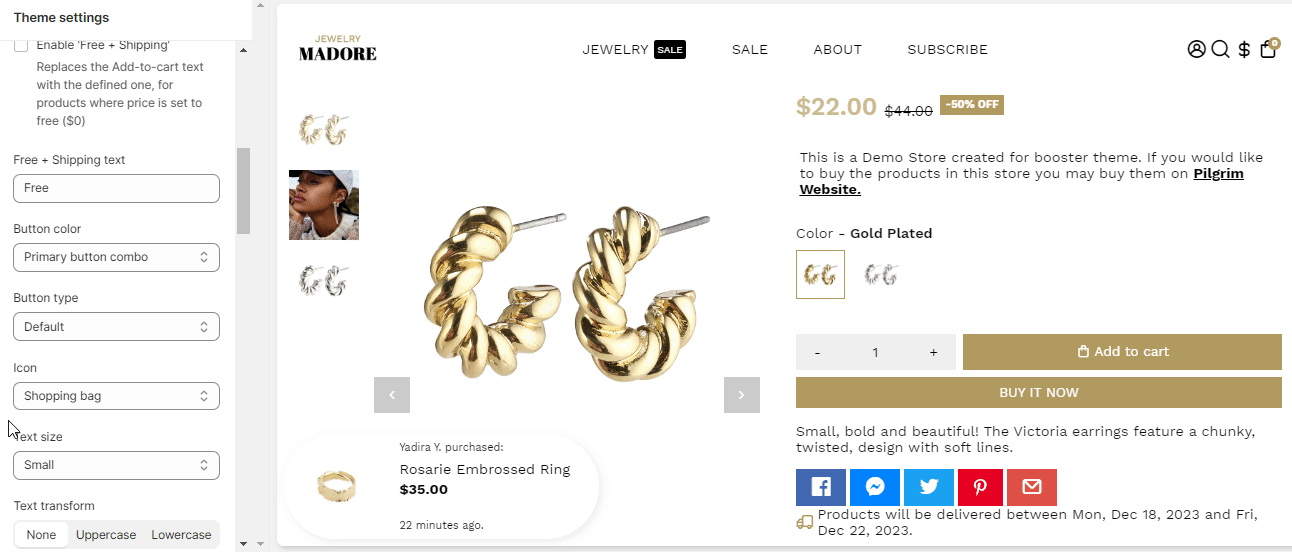Click the BUY IT NOW button
The width and height of the screenshot is (1292, 552).
tap(1038, 393)
